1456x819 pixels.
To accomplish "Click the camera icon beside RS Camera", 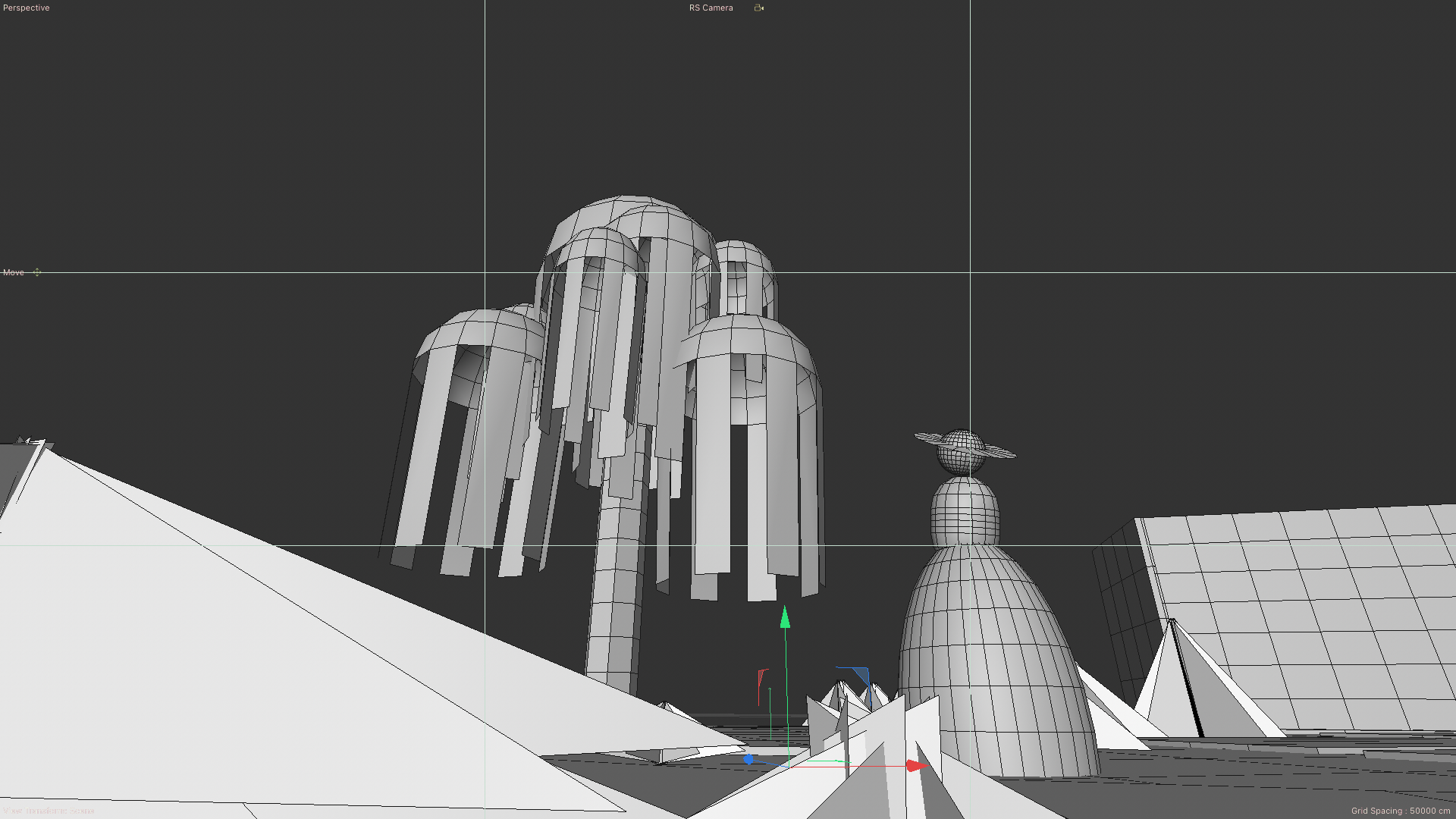I will click(x=758, y=8).
